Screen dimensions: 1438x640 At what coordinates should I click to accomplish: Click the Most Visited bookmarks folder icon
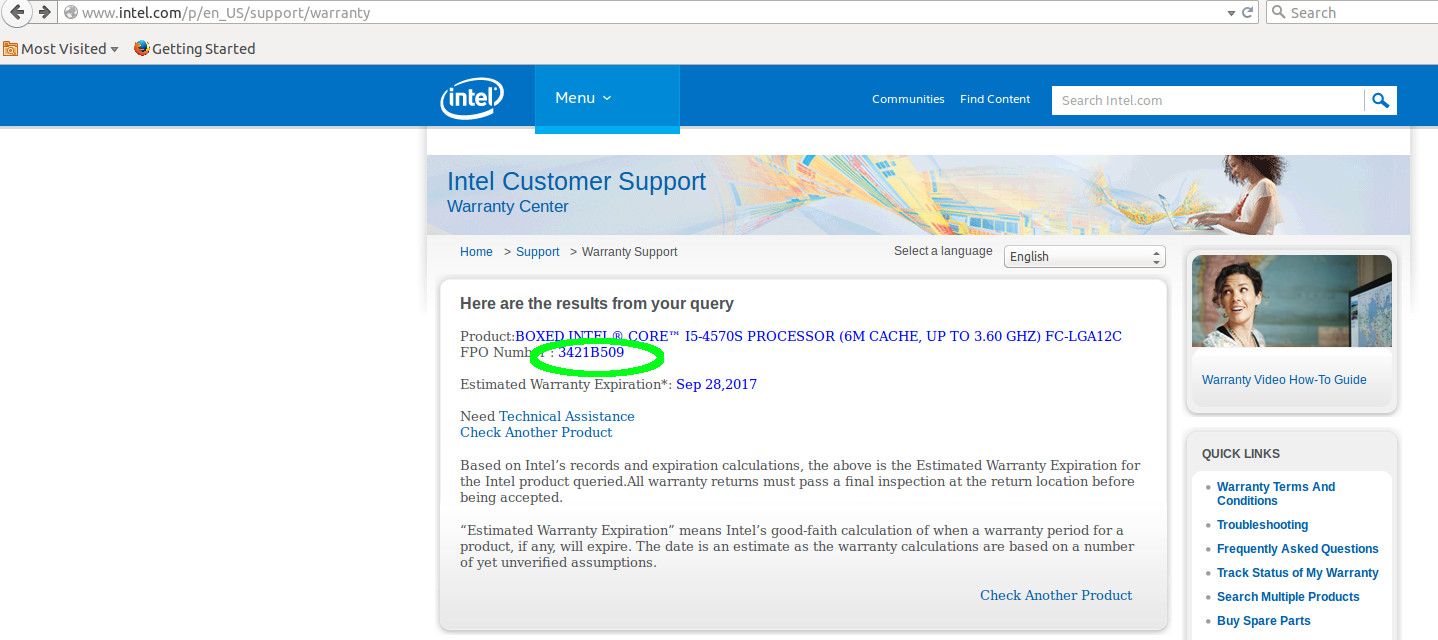coord(10,49)
